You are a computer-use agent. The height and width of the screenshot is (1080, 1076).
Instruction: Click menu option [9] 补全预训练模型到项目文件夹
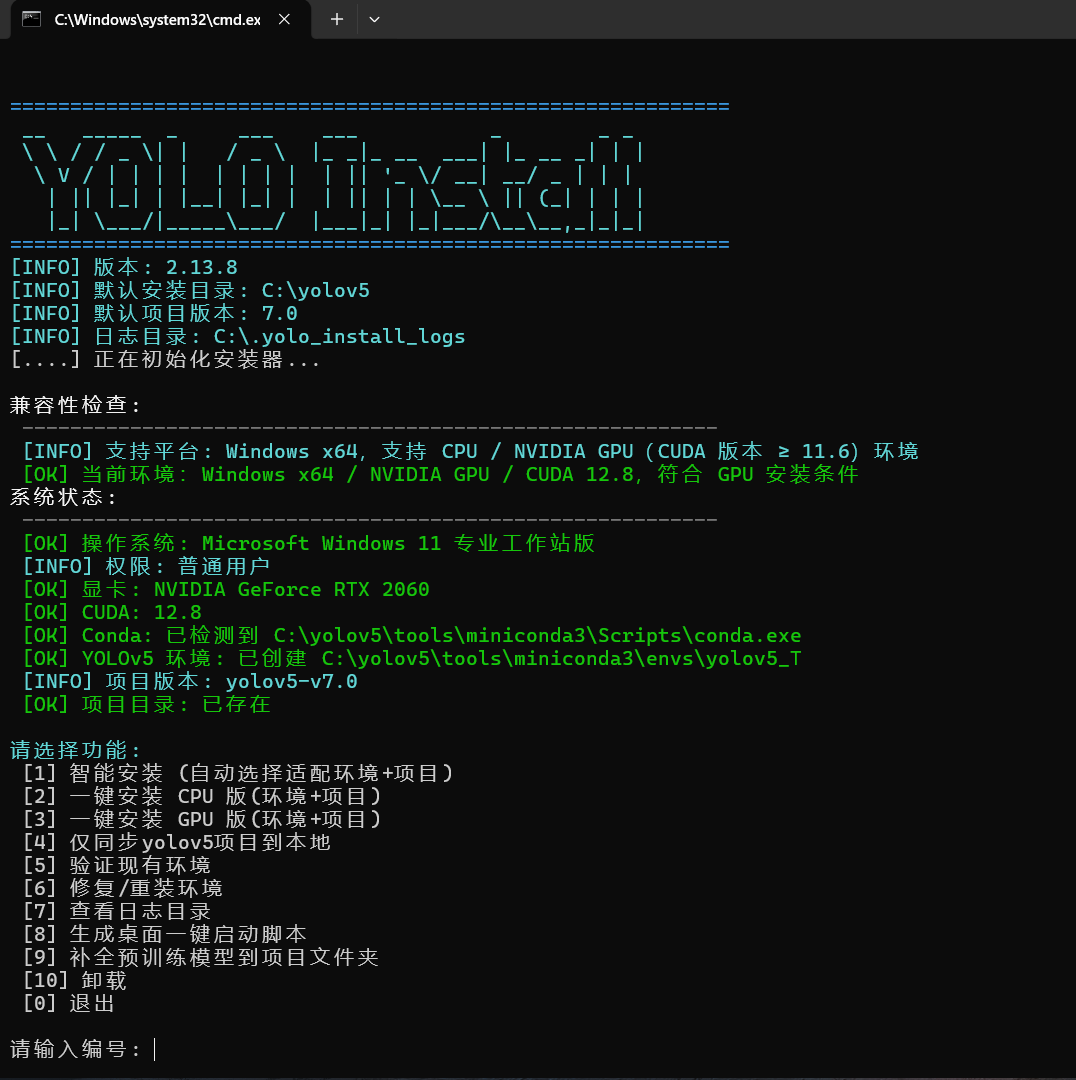point(200,957)
